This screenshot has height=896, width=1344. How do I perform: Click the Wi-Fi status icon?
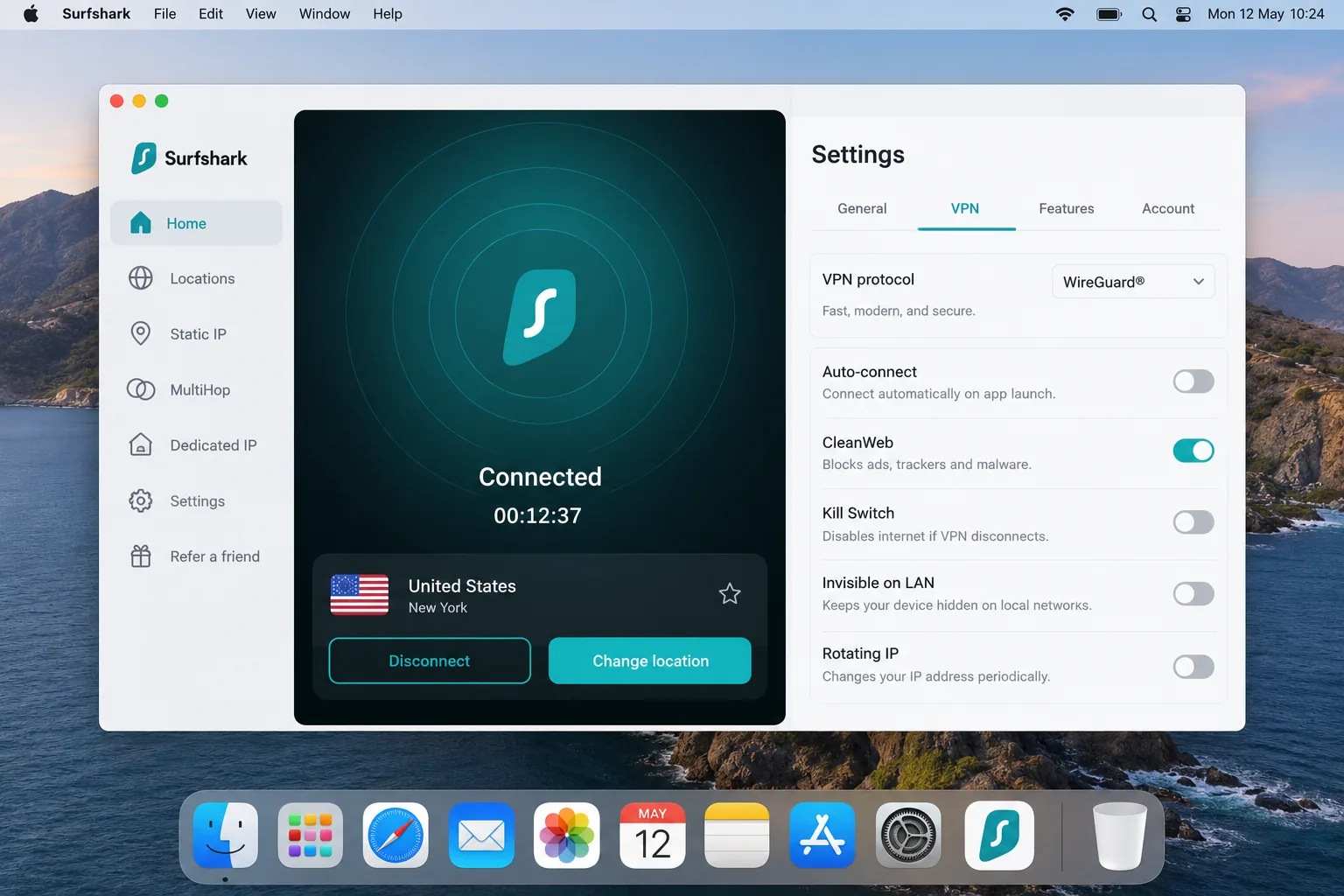pyautogui.click(x=1065, y=14)
